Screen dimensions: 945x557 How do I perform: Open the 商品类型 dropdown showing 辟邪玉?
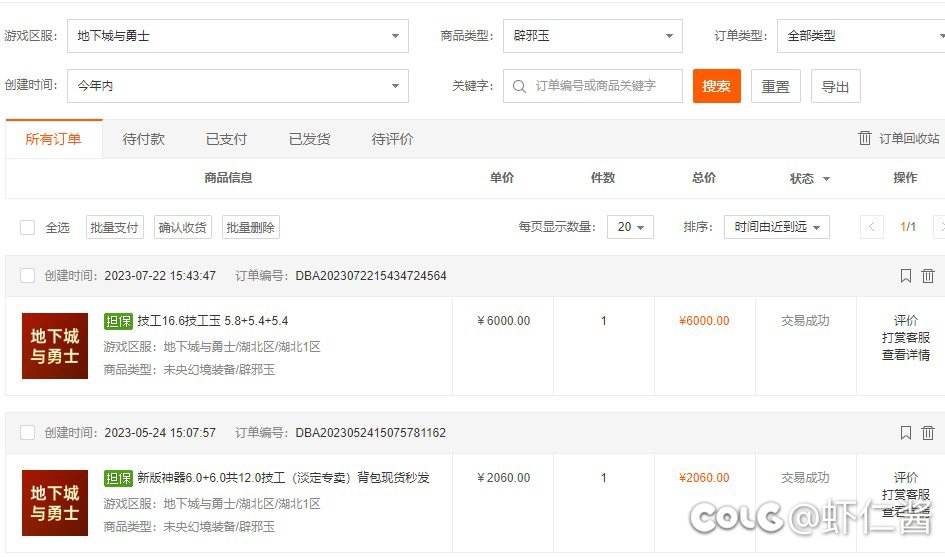point(592,36)
